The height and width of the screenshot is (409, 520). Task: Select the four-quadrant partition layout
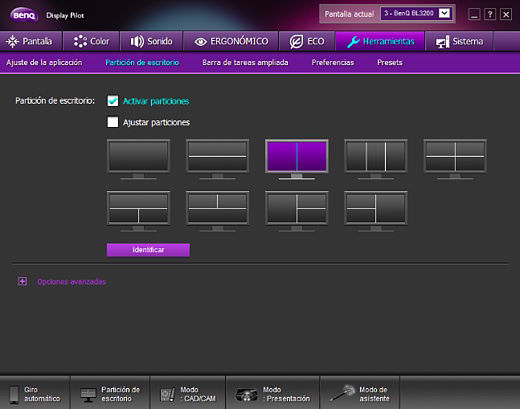tap(455, 156)
